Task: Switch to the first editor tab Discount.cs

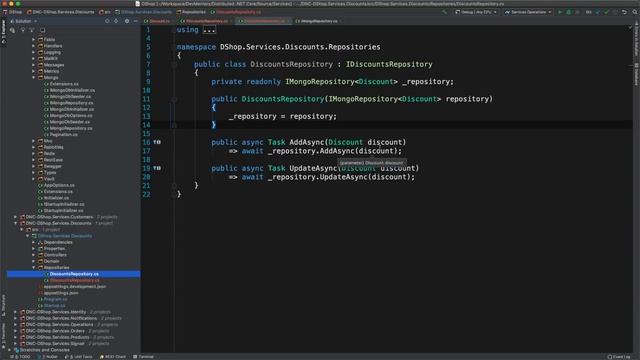Action: coord(159,21)
